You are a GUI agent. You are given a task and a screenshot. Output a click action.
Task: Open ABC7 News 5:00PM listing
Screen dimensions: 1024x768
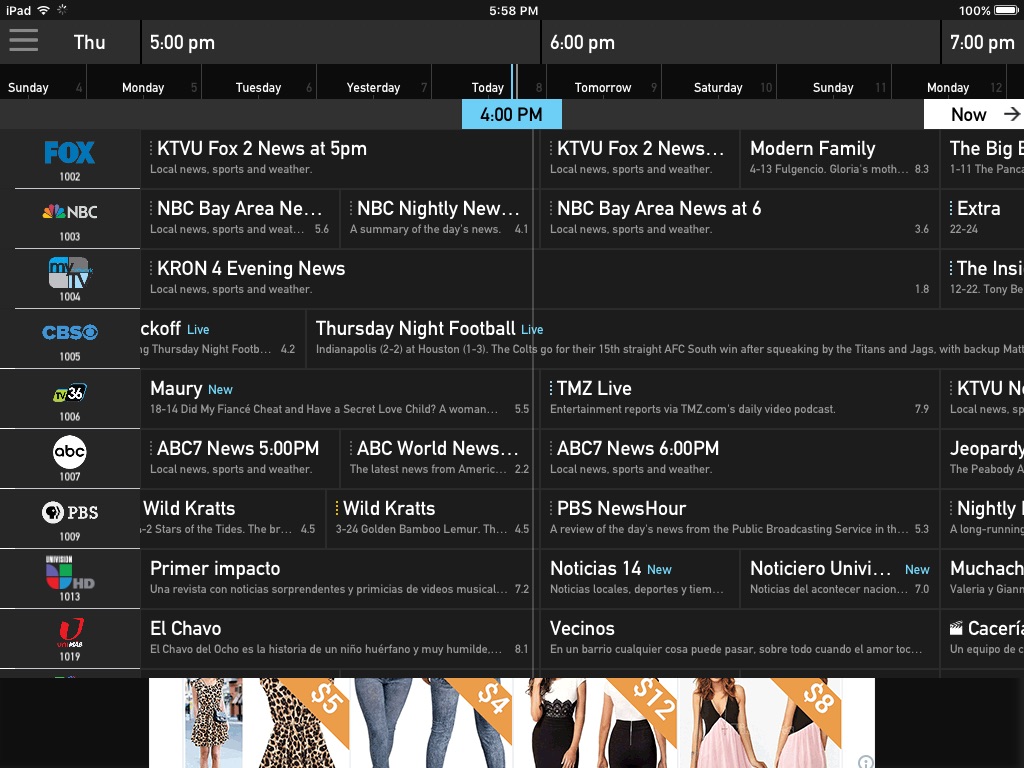pyautogui.click(x=240, y=460)
